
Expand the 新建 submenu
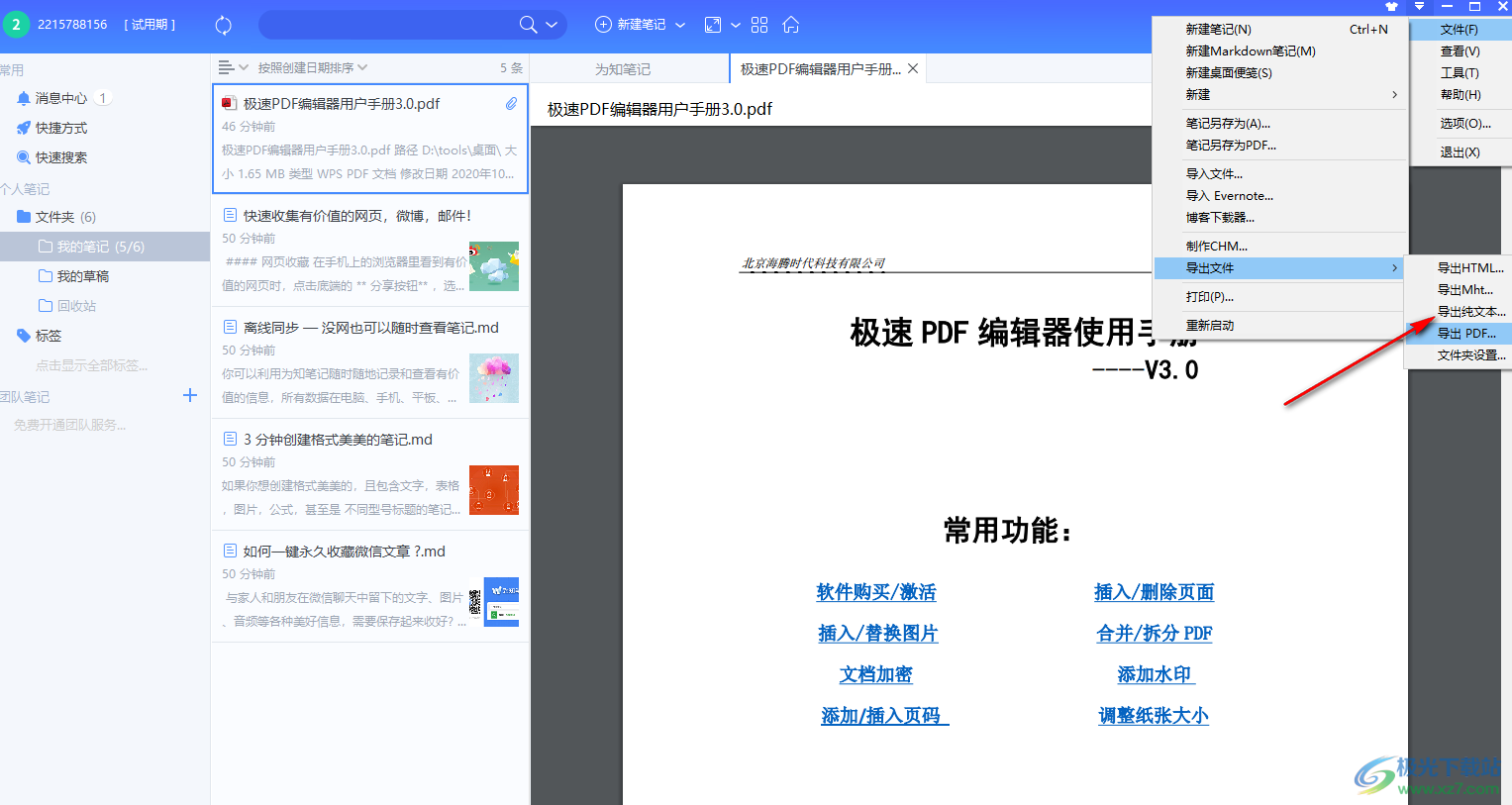tap(1280, 95)
